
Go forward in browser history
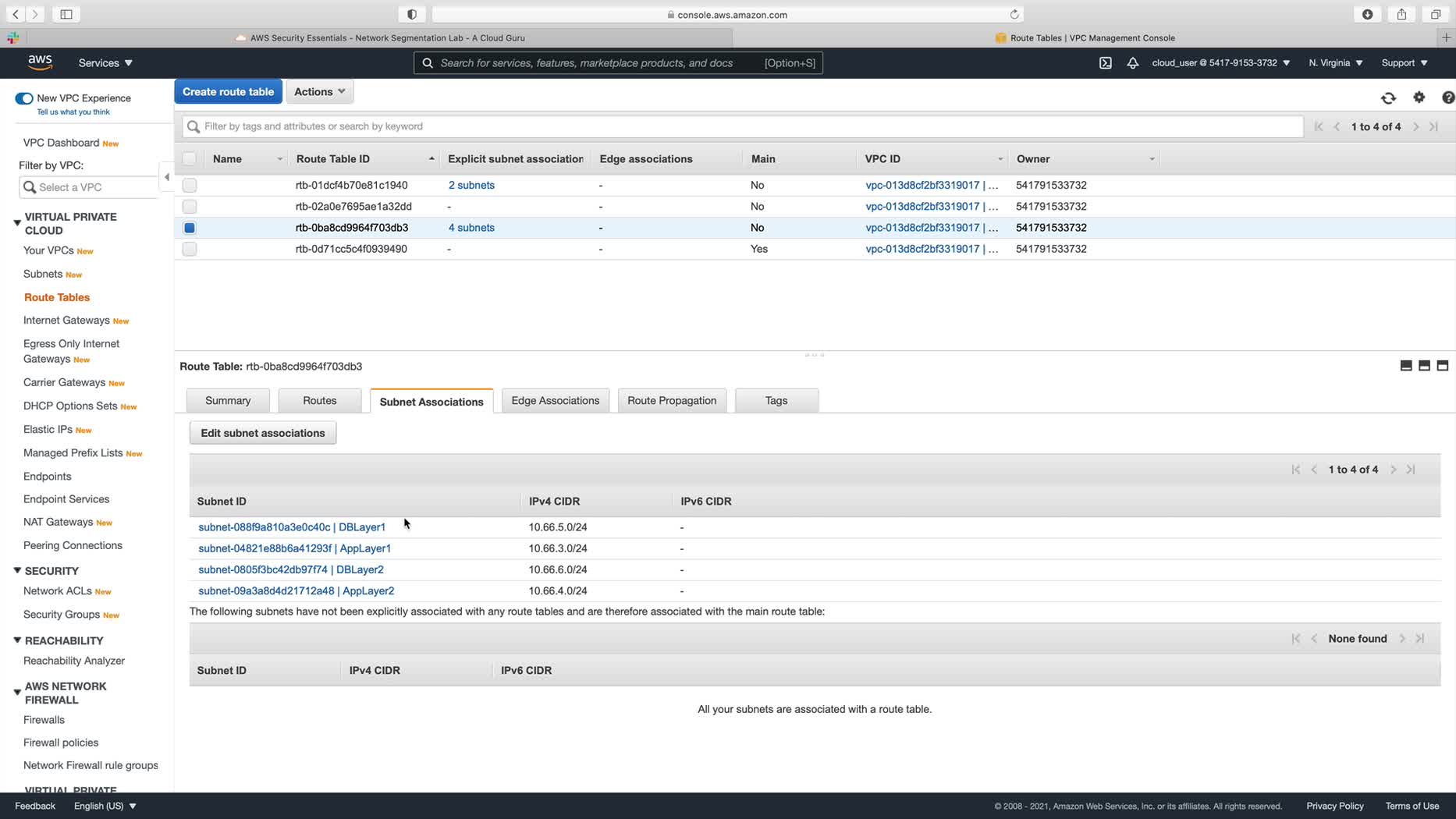coord(35,14)
